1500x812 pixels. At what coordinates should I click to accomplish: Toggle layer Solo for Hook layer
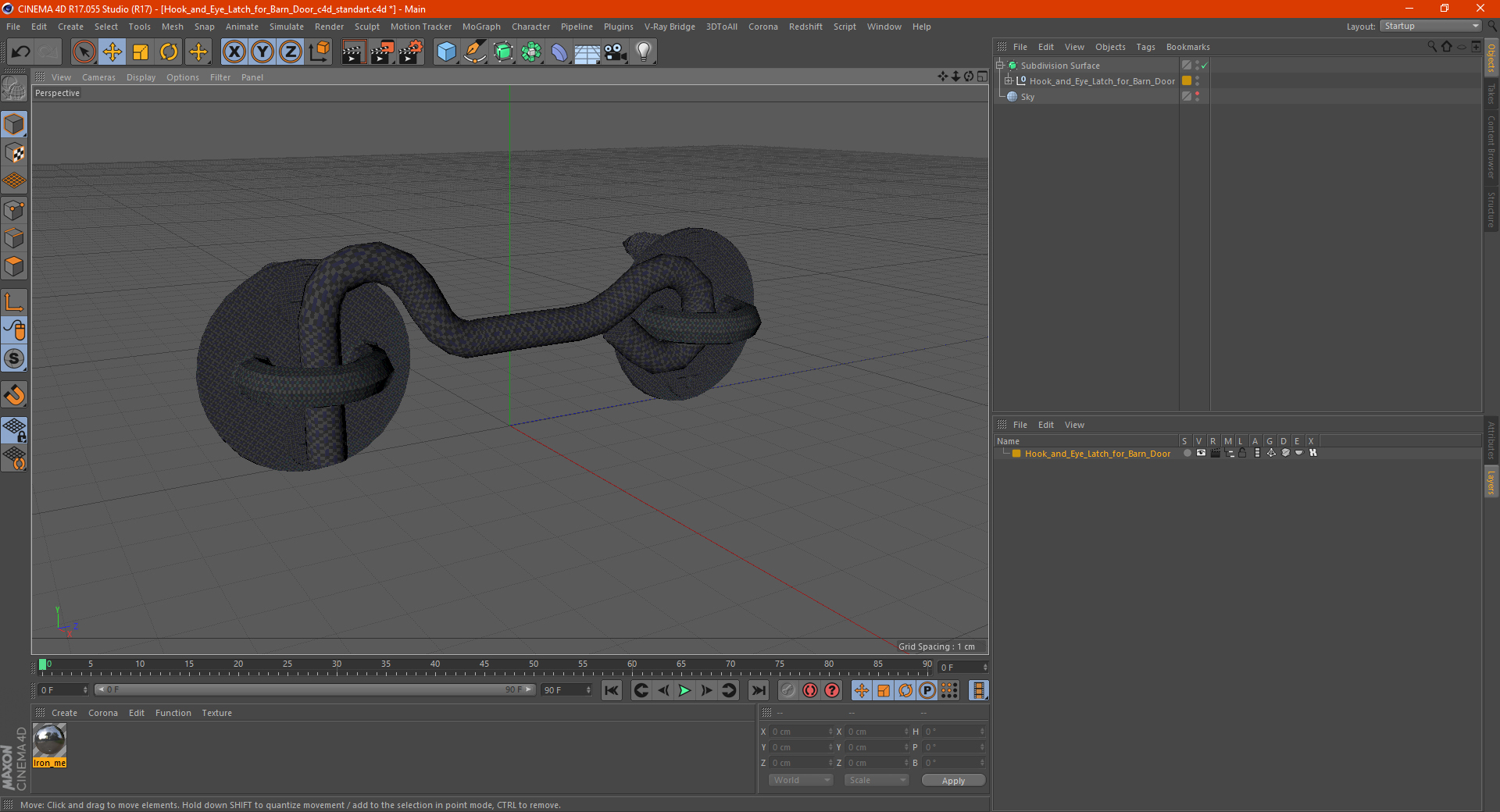pyautogui.click(x=1187, y=454)
